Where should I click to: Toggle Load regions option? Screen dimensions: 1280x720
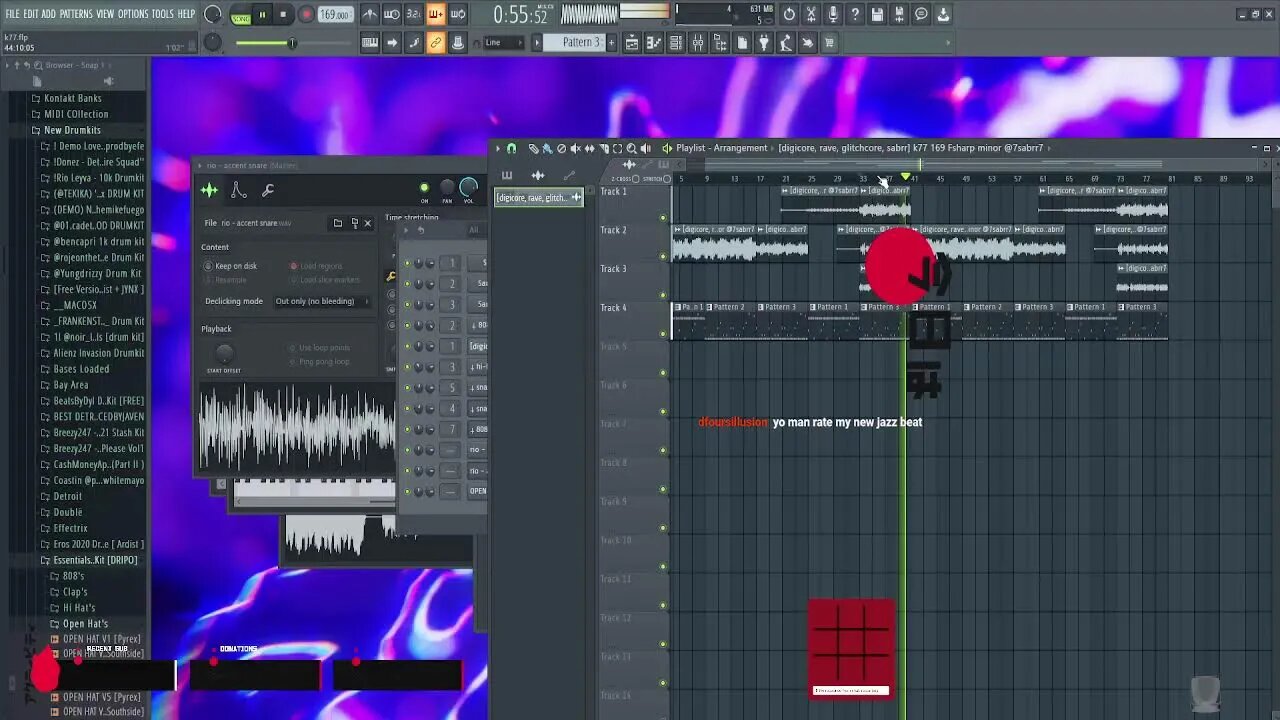[x=316, y=266]
